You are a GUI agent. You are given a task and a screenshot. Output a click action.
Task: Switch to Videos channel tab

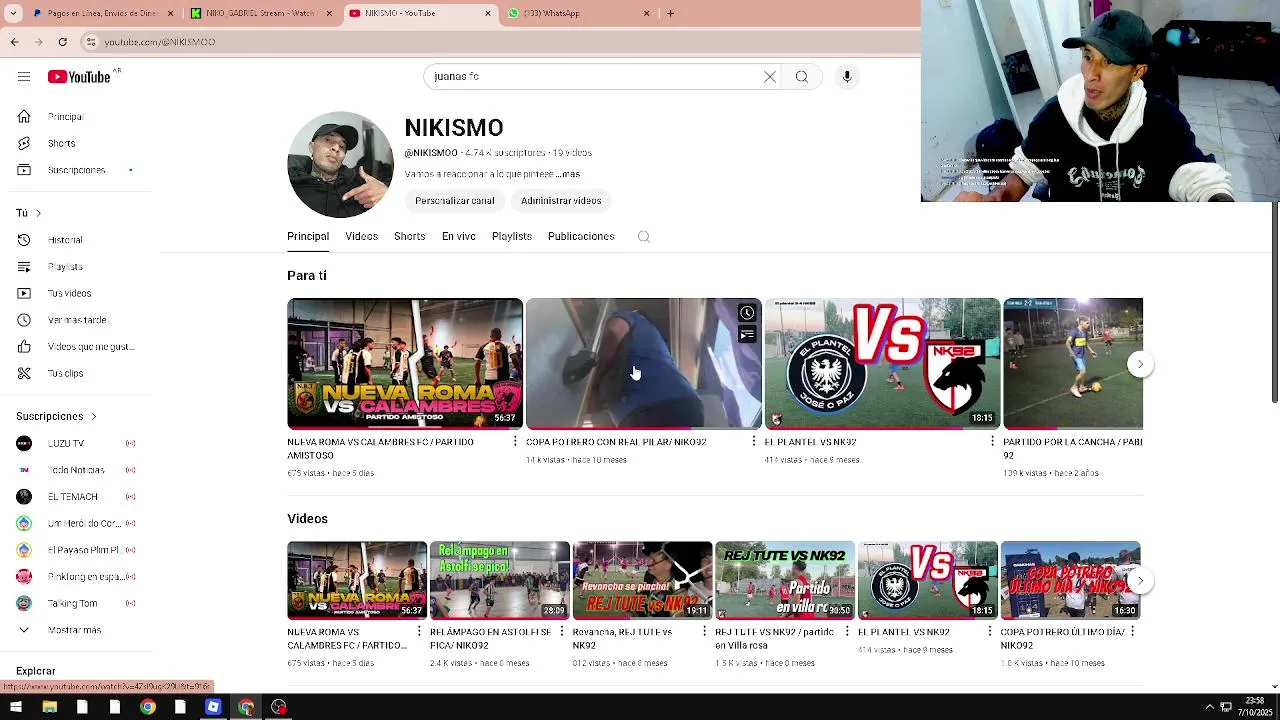click(x=361, y=237)
